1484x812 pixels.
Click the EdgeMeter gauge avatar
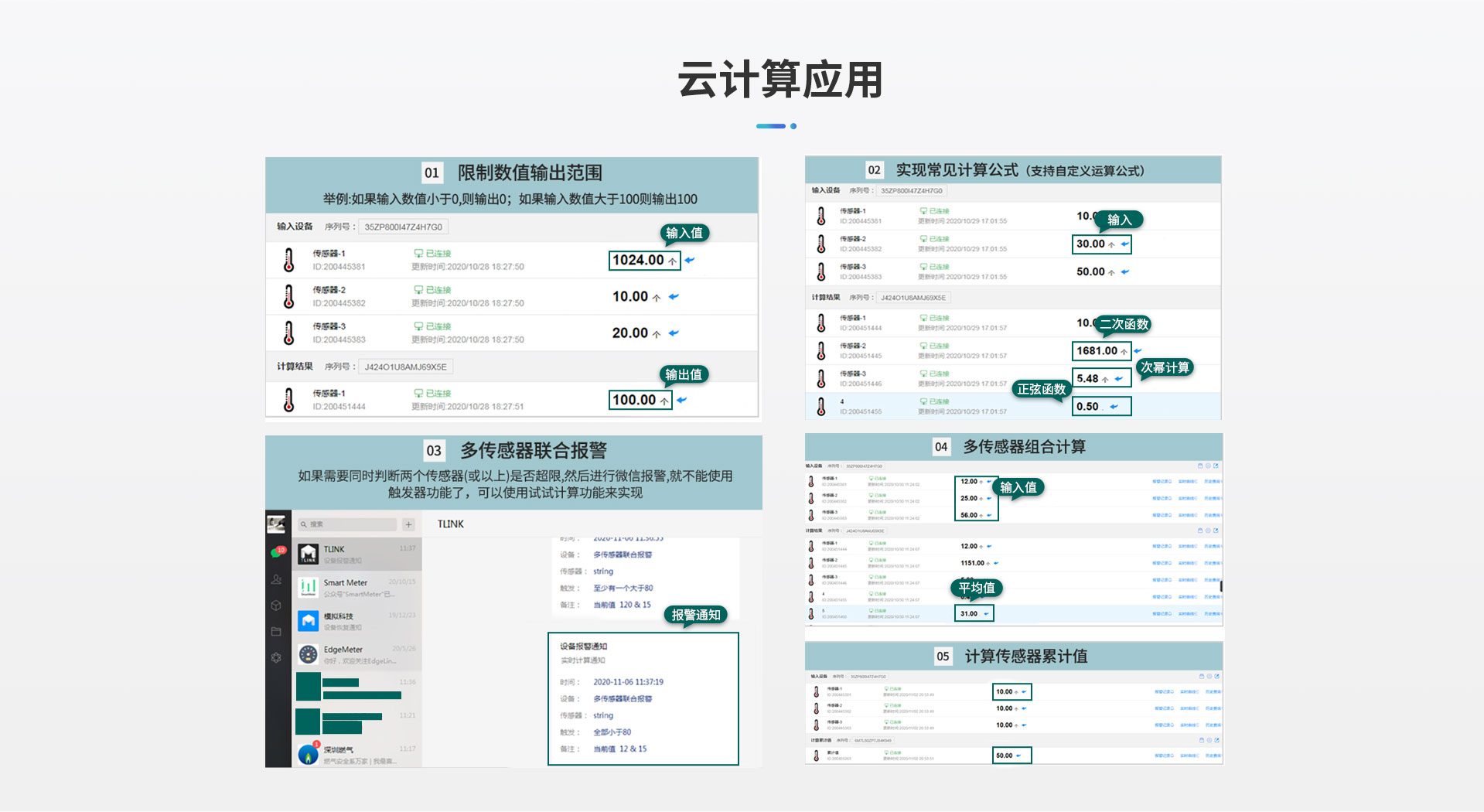click(x=309, y=654)
